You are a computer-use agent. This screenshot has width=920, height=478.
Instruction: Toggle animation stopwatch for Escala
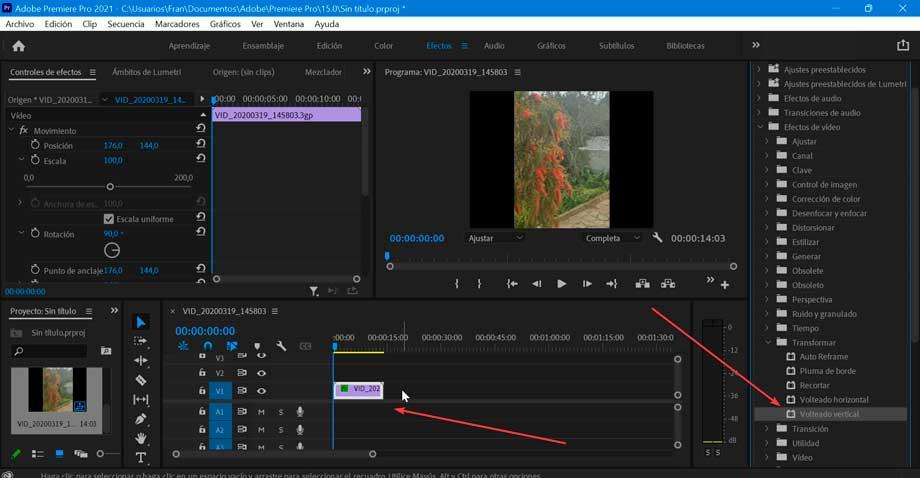(x=35, y=160)
